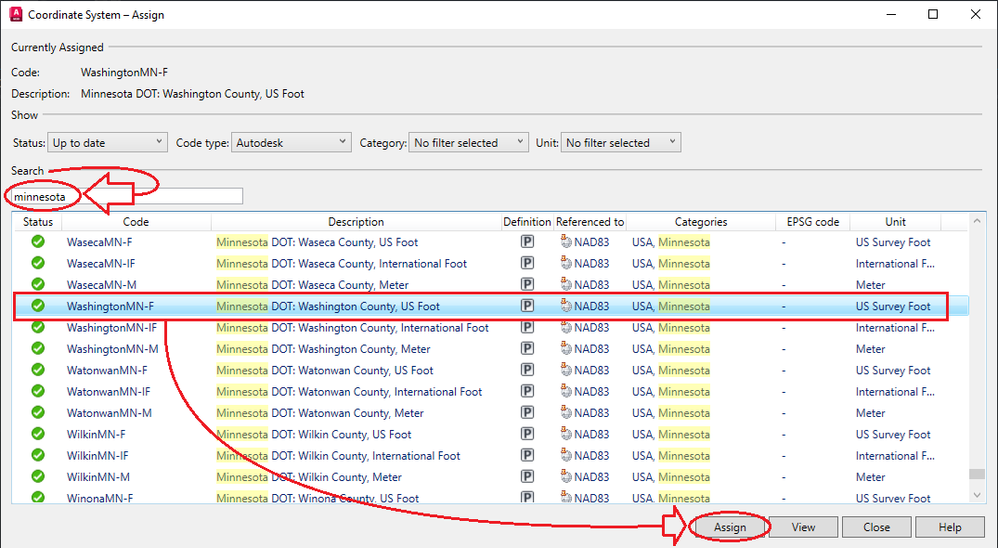
Task: Open the Status filter dropdown
Action: 107,143
